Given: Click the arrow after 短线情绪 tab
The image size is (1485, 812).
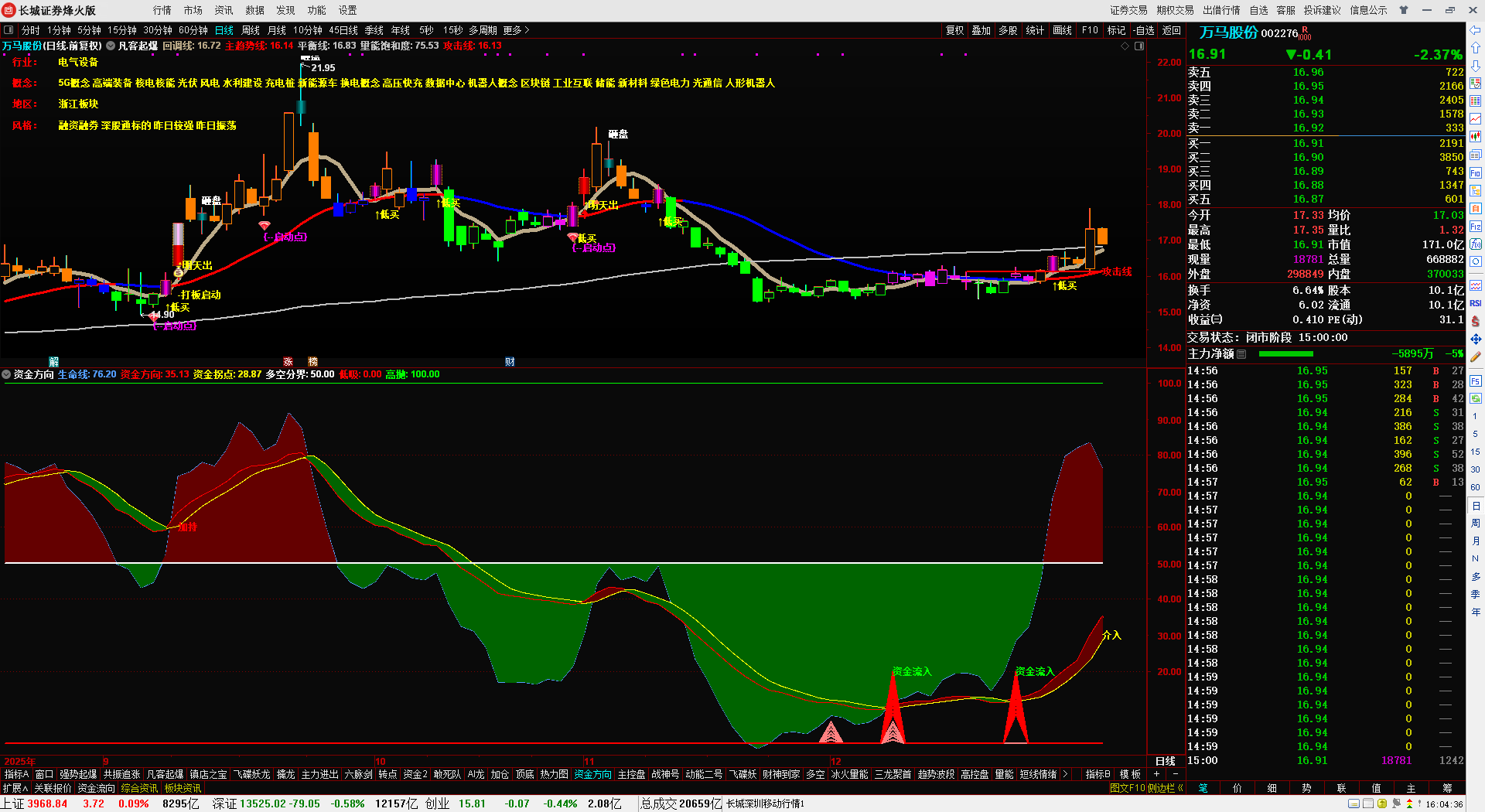Looking at the screenshot, I should (1065, 774).
